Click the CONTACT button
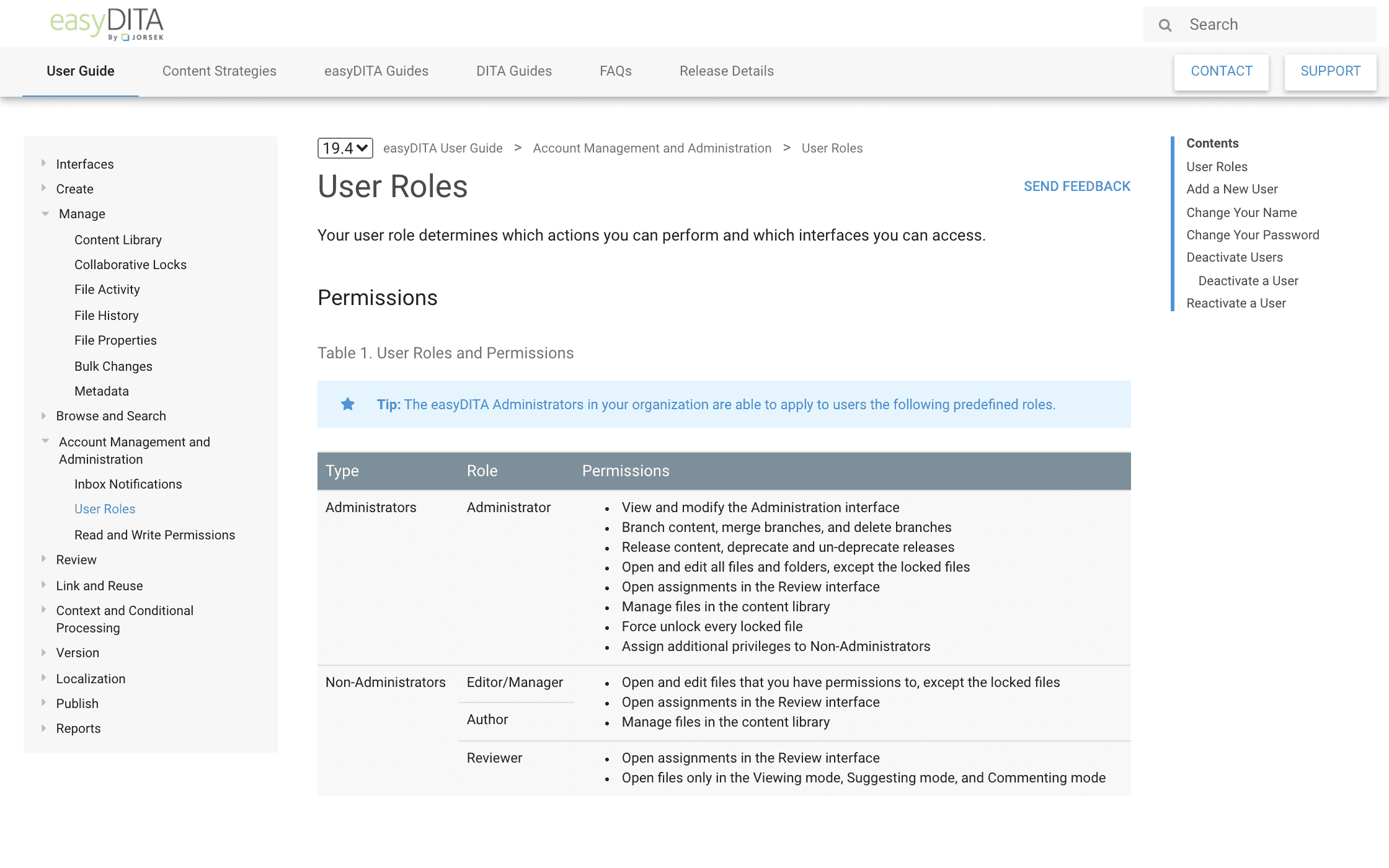The width and height of the screenshot is (1389, 868). [1222, 72]
